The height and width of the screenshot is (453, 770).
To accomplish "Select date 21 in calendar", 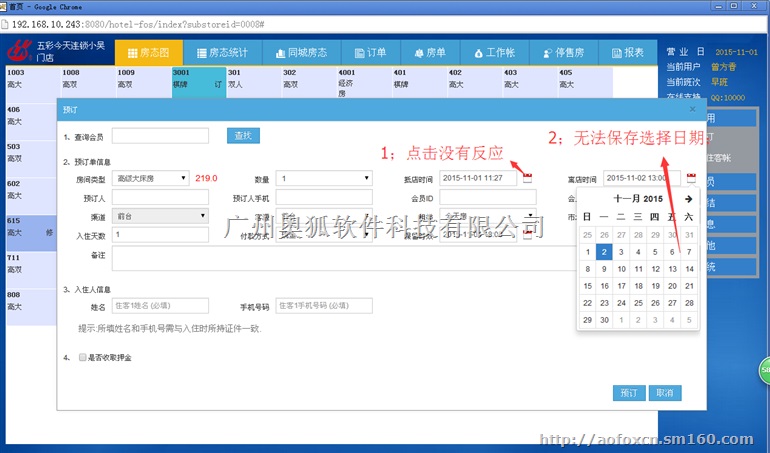I will 689,286.
